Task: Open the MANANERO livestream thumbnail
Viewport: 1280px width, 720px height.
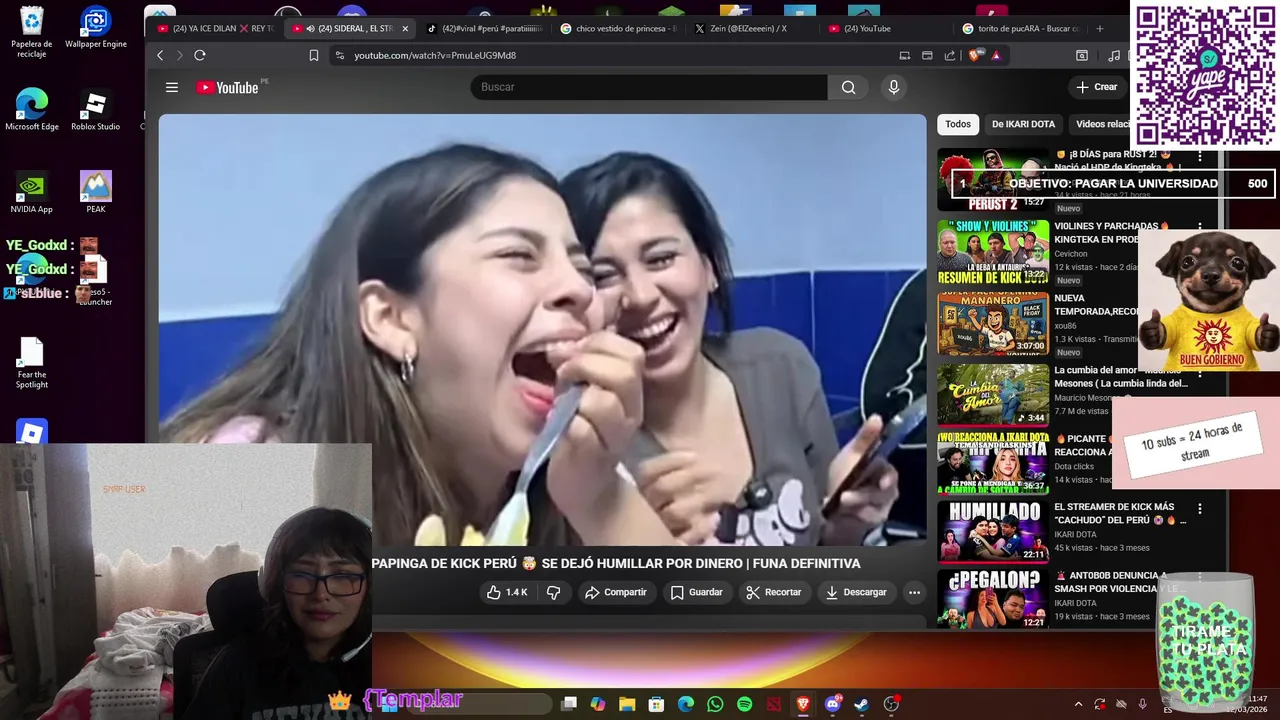Action: [993, 324]
